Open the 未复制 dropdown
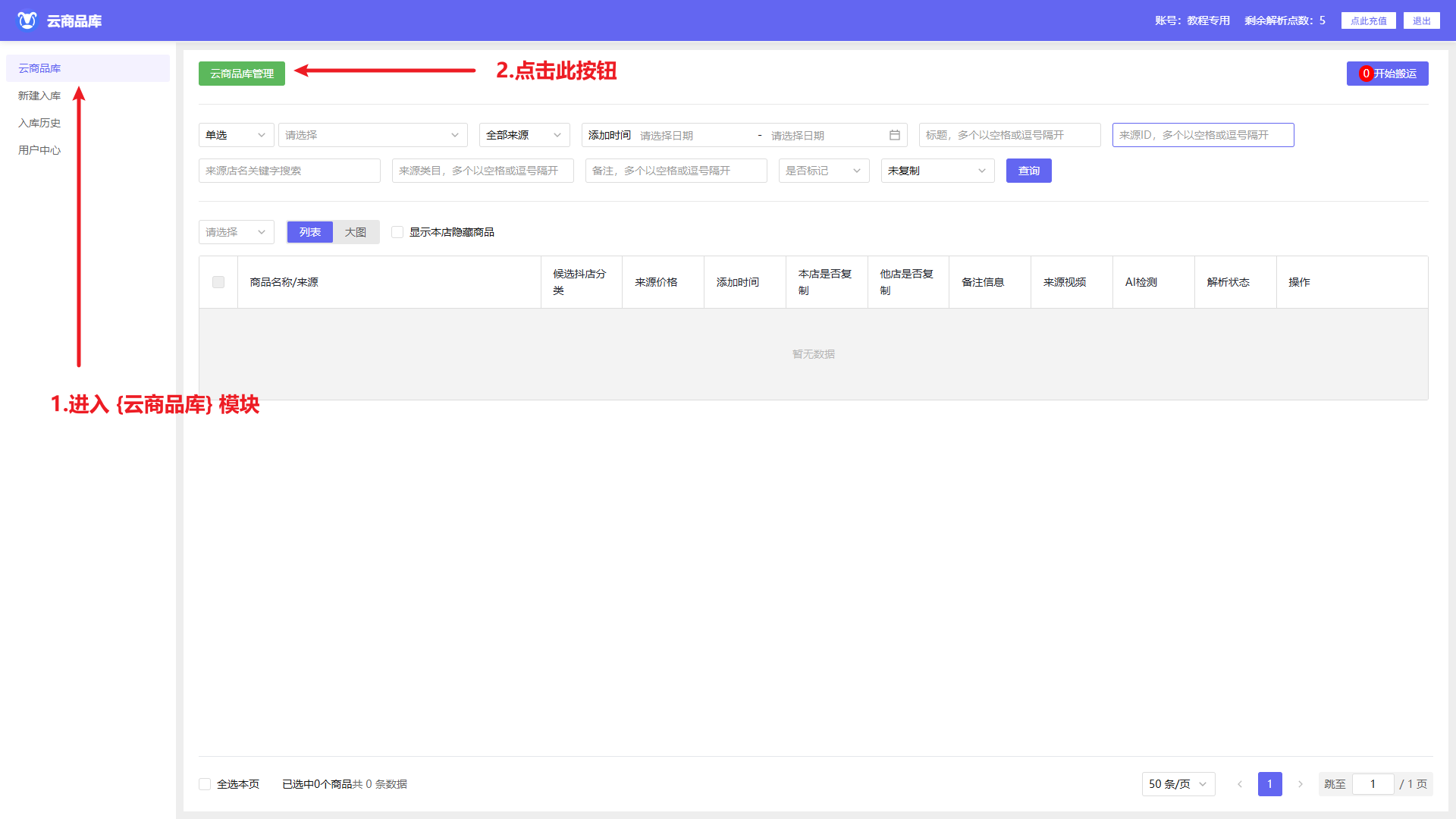This screenshot has height=819, width=1456. pos(938,171)
